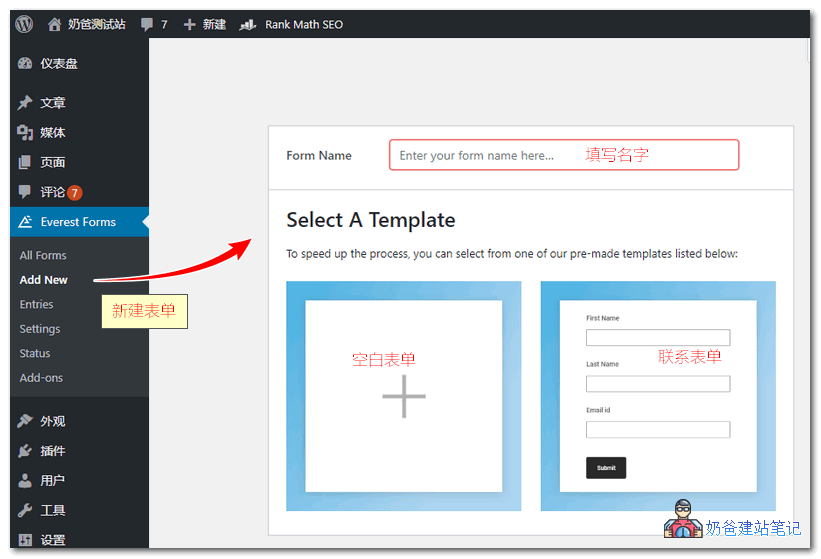Viewport: 821px width, 559px height.
Task: Click the posts pushpin icon
Action: click(x=26, y=103)
